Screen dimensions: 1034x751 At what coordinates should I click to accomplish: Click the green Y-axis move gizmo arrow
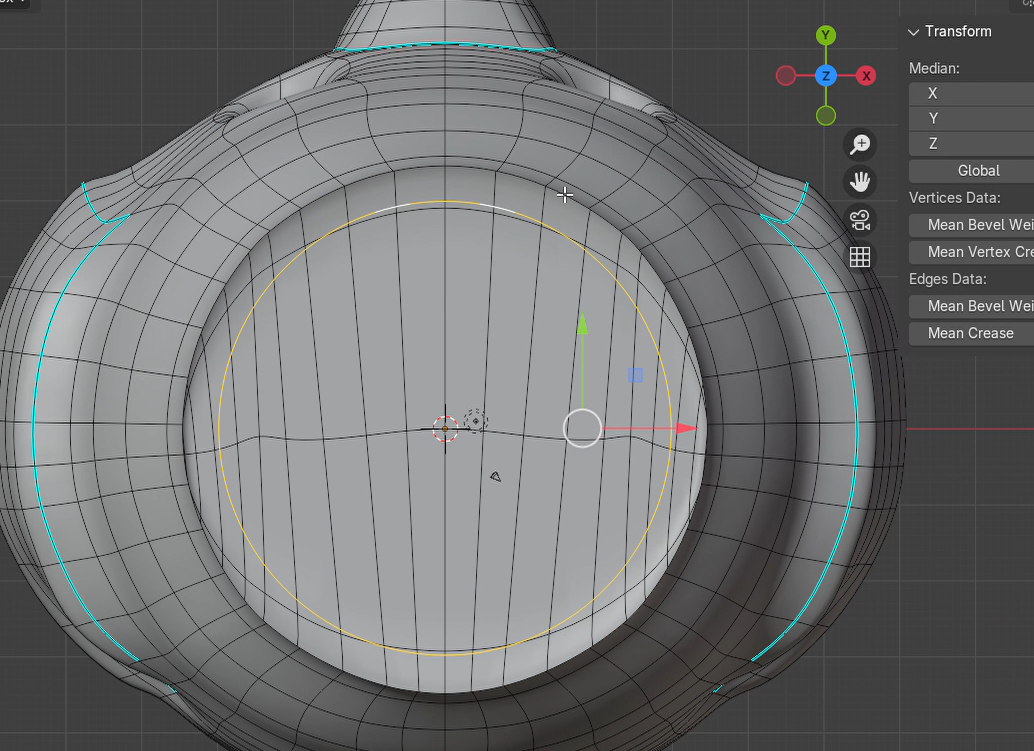pyautogui.click(x=582, y=323)
